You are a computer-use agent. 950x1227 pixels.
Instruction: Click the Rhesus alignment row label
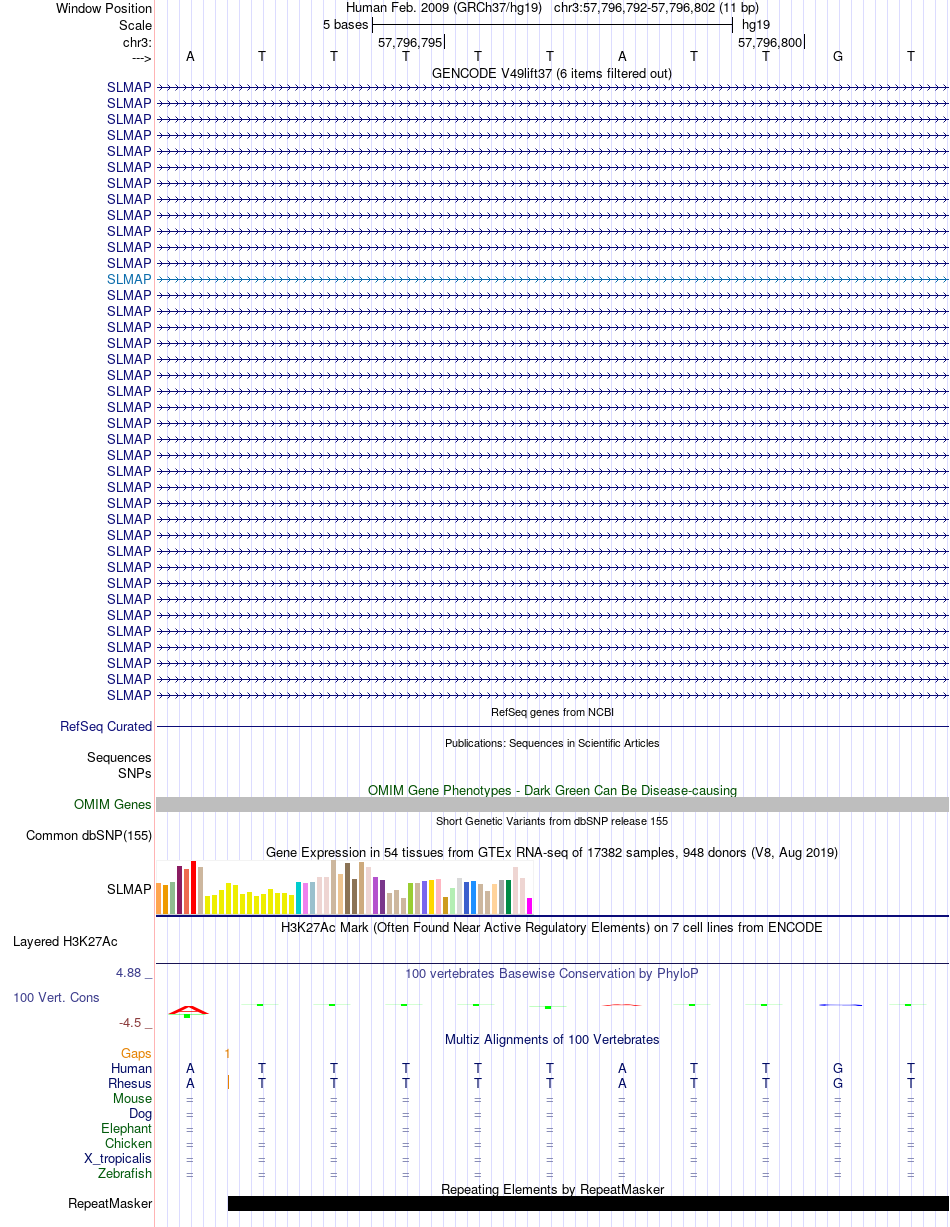130,1083
